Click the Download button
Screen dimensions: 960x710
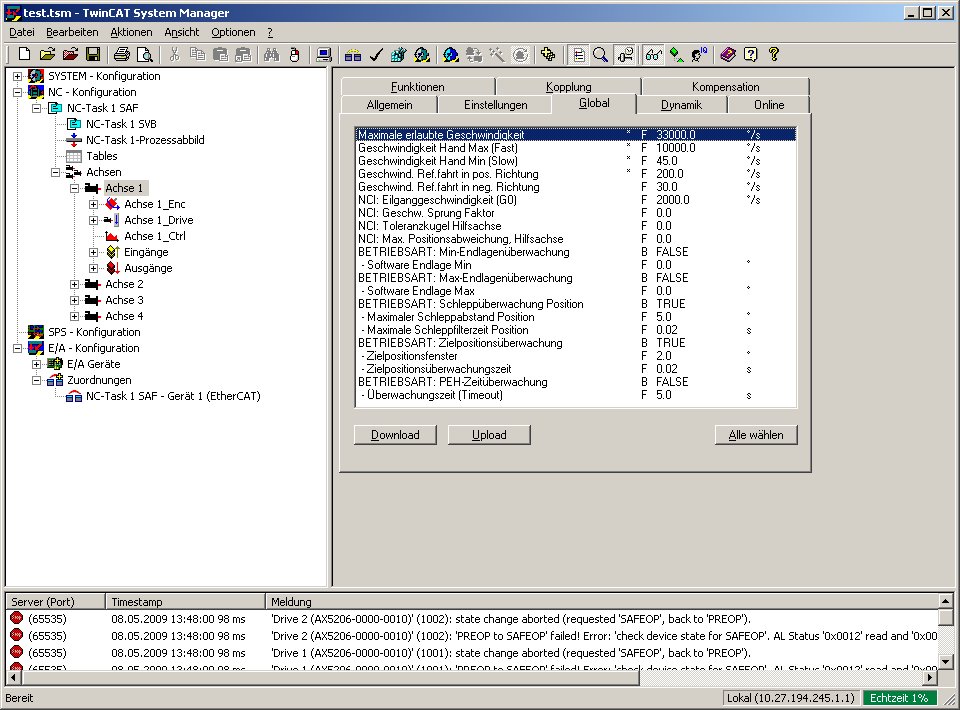(395, 435)
